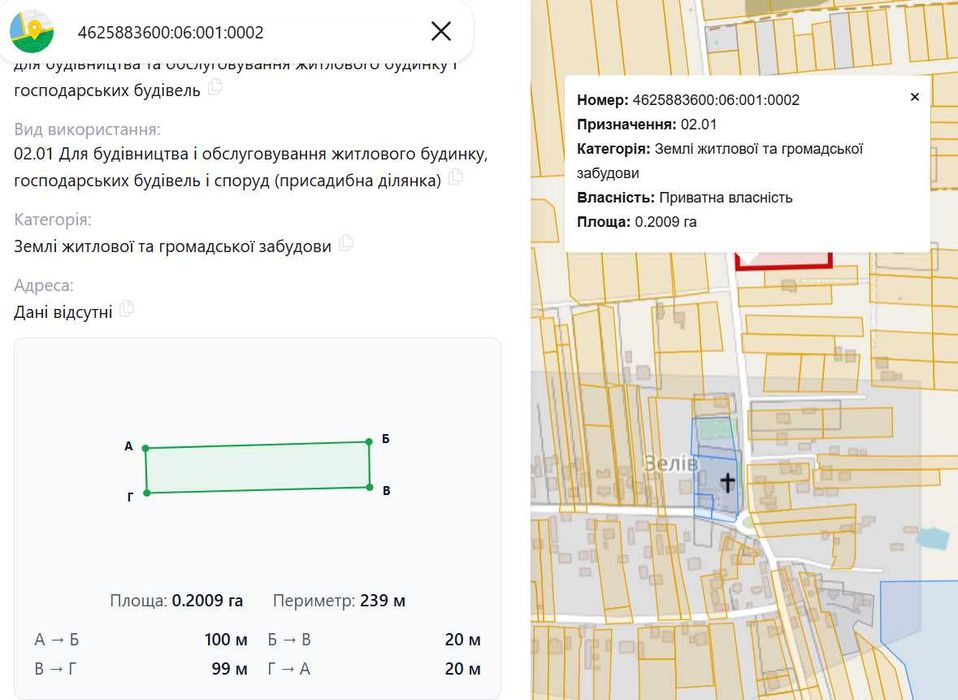Click the 'Категорія:' label in left panel
The width and height of the screenshot is (958, 700).
[x=53, y=220]
